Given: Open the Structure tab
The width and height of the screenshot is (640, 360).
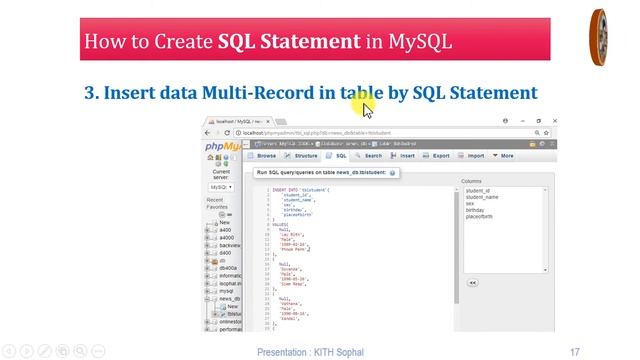Looking at the screenshot, I should tap(301, 156).
